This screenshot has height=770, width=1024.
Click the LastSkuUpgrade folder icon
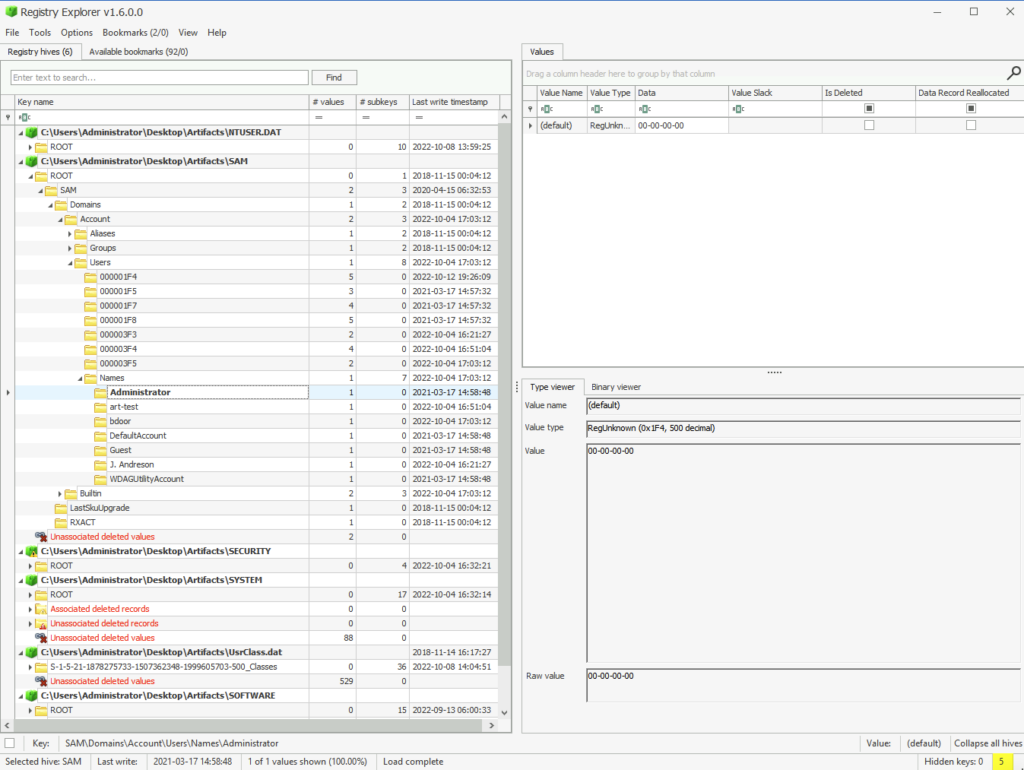pyautogui.click(x=61, y=508)
